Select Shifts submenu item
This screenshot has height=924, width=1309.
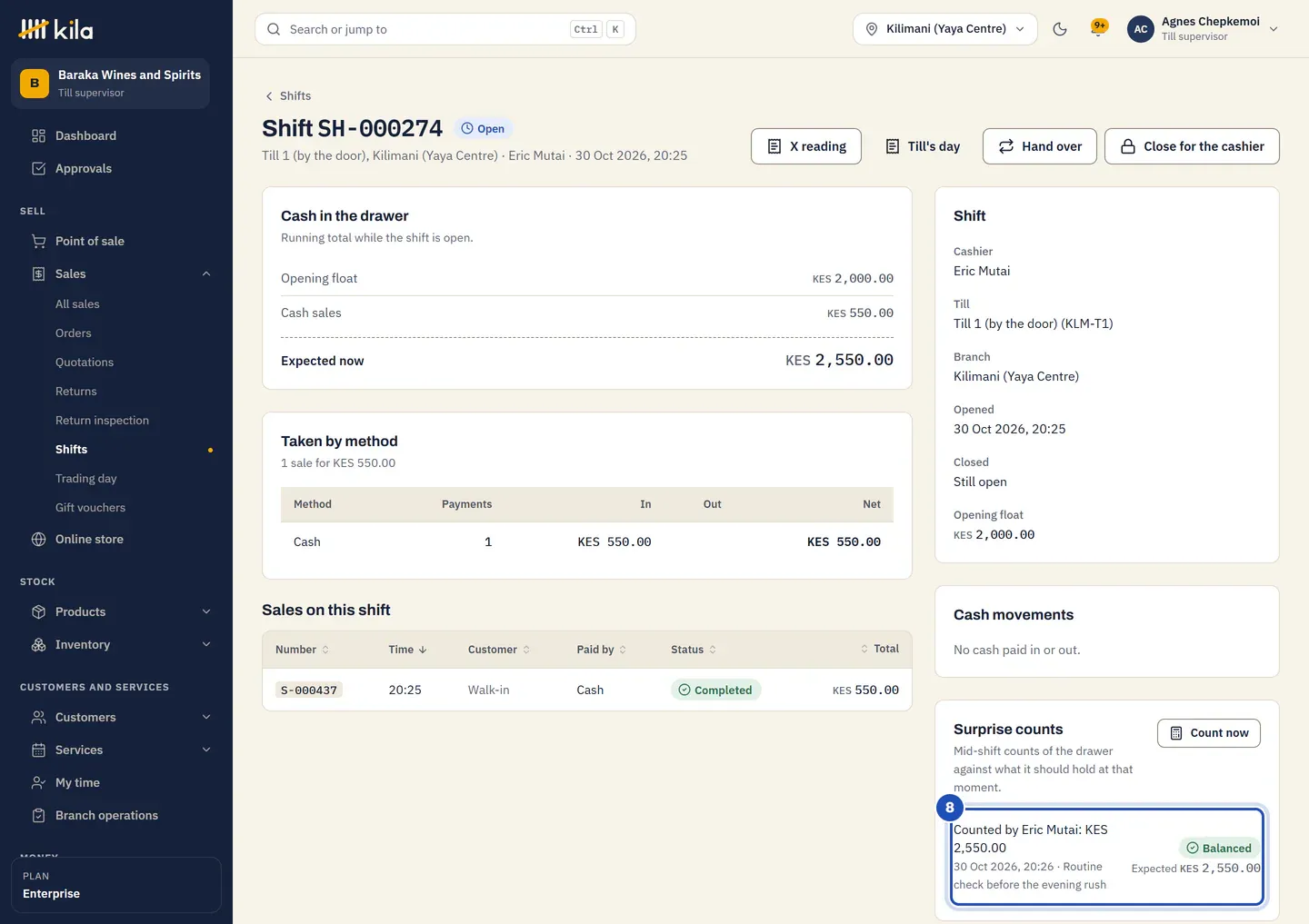click(x=72, y=450)
